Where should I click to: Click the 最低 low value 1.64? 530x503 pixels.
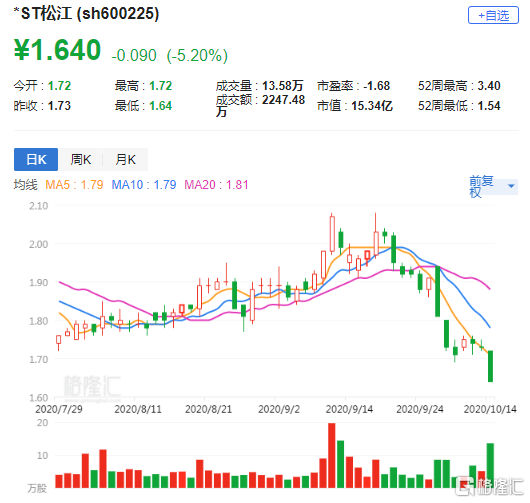[161, 106]
